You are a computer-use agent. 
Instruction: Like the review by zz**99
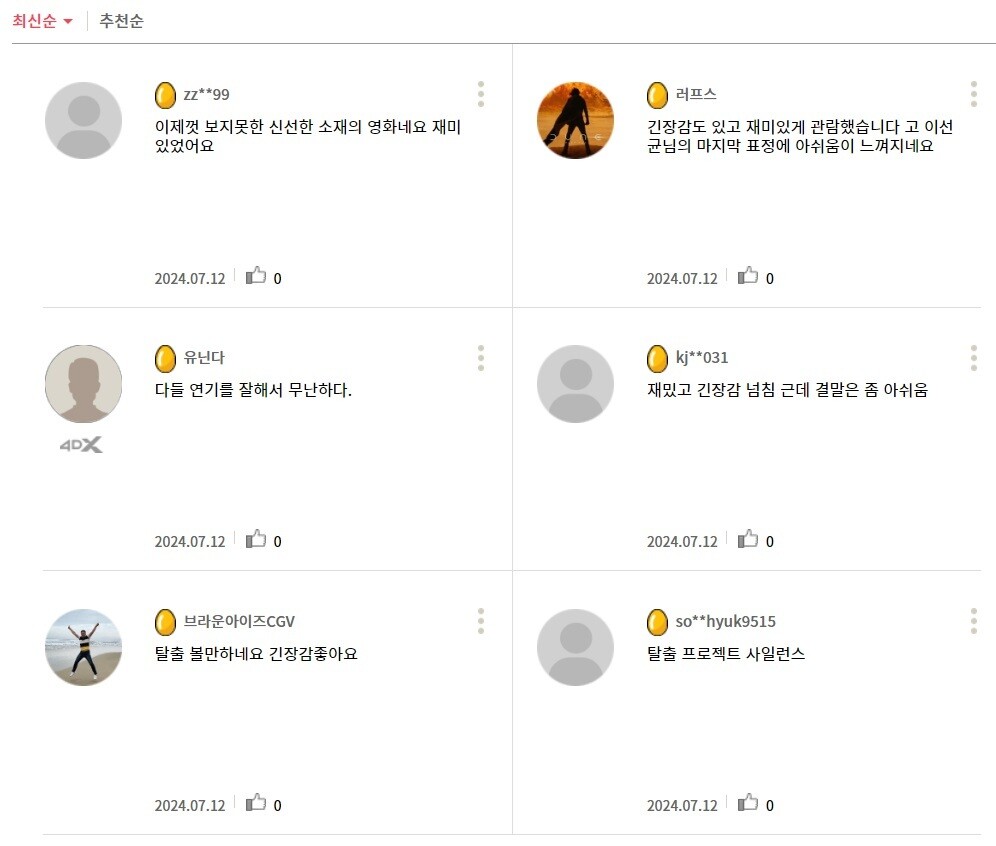[257, 276]
